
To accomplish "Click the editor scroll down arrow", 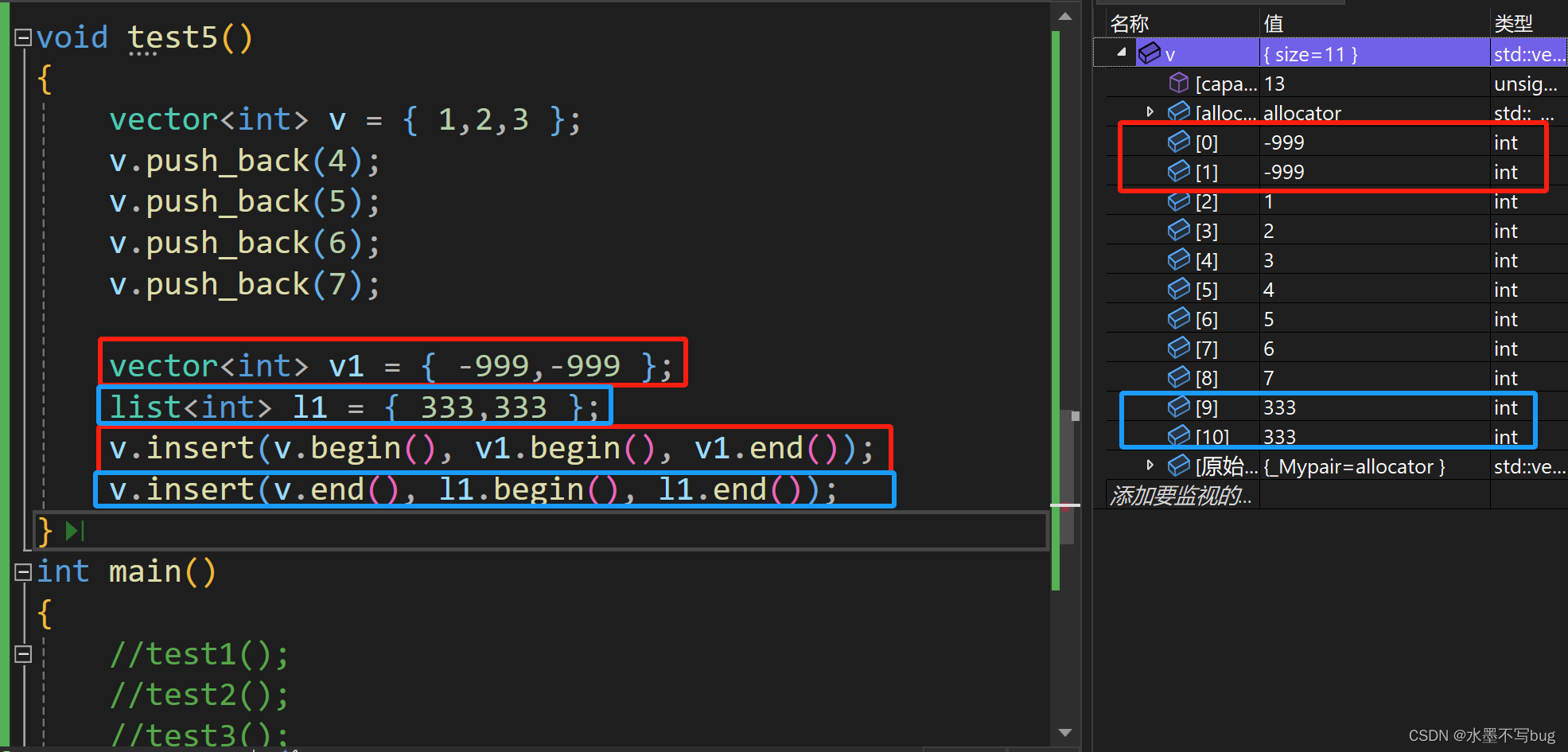I will point(1065,732).
